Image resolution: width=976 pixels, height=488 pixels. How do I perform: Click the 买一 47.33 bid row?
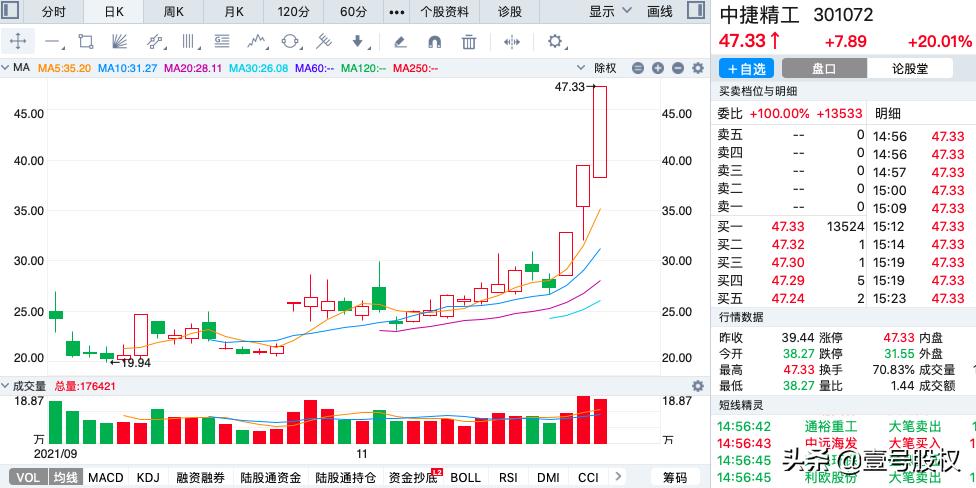(x=791, y=227)
